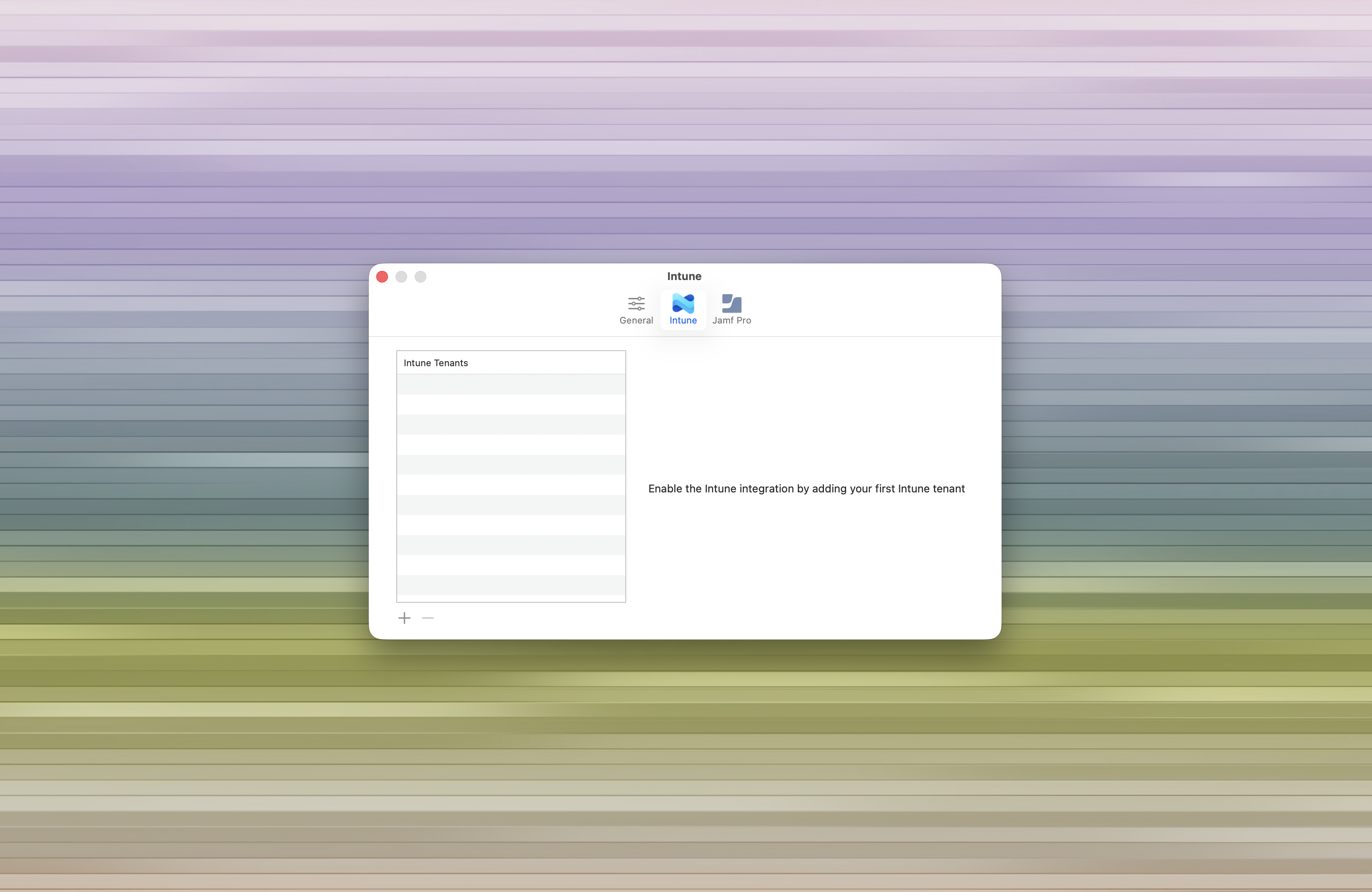
Task: Open the General preferences tab
Action: tap(636, 309)
